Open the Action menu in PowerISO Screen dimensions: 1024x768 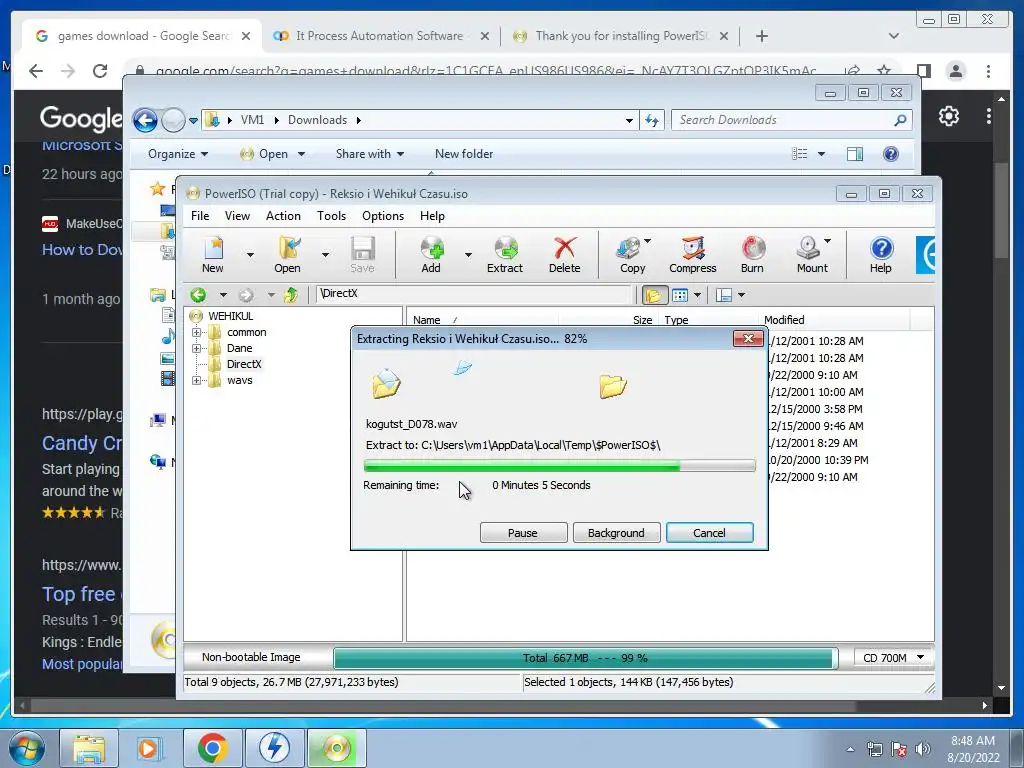283,216
